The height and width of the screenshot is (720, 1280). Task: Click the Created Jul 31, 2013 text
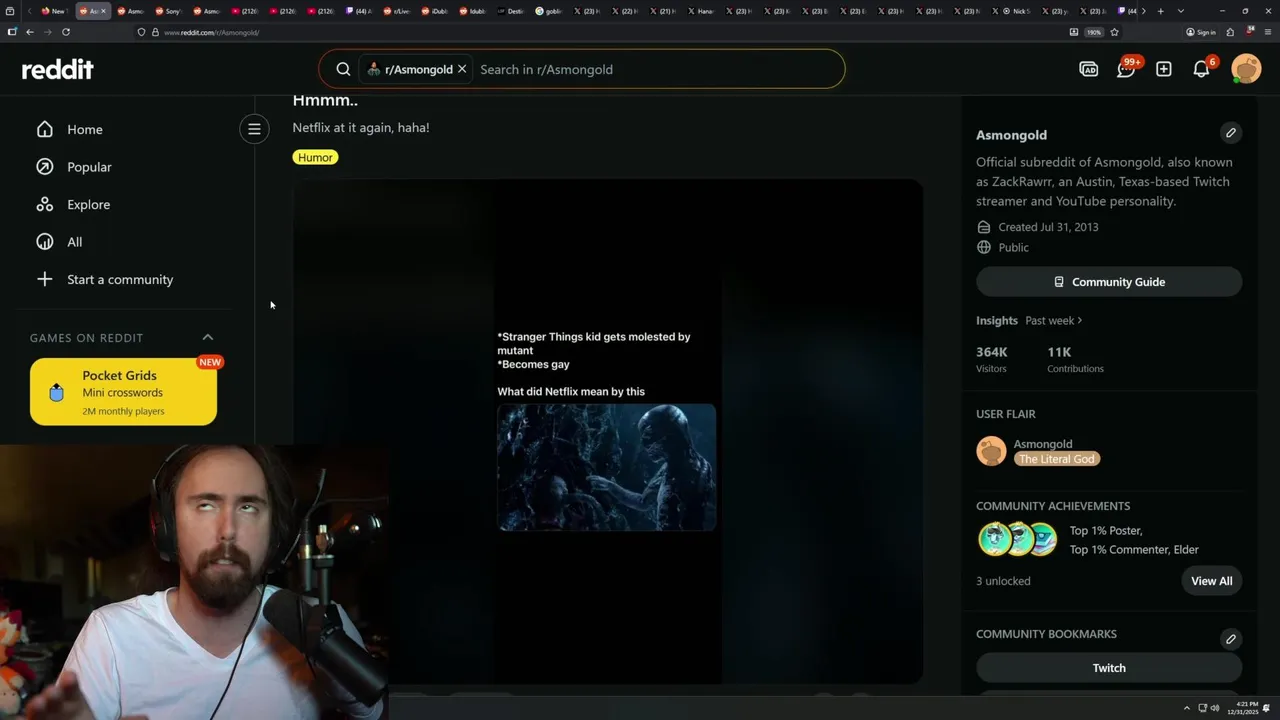pyautogui.click(x=1048, y=227)
